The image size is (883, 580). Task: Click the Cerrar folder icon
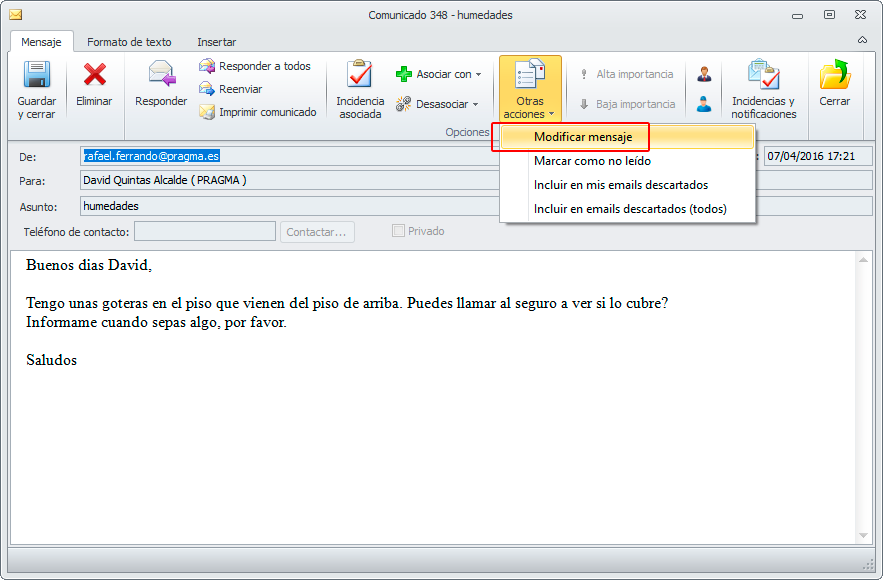835,74
